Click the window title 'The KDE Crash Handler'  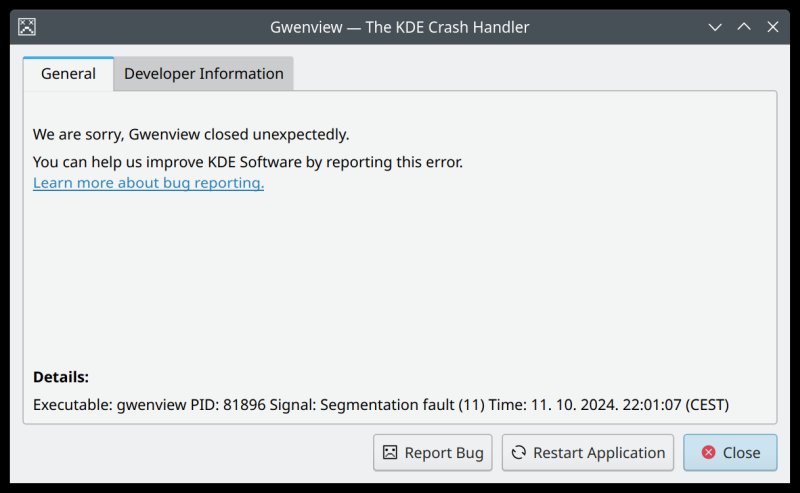click(447, 27)
